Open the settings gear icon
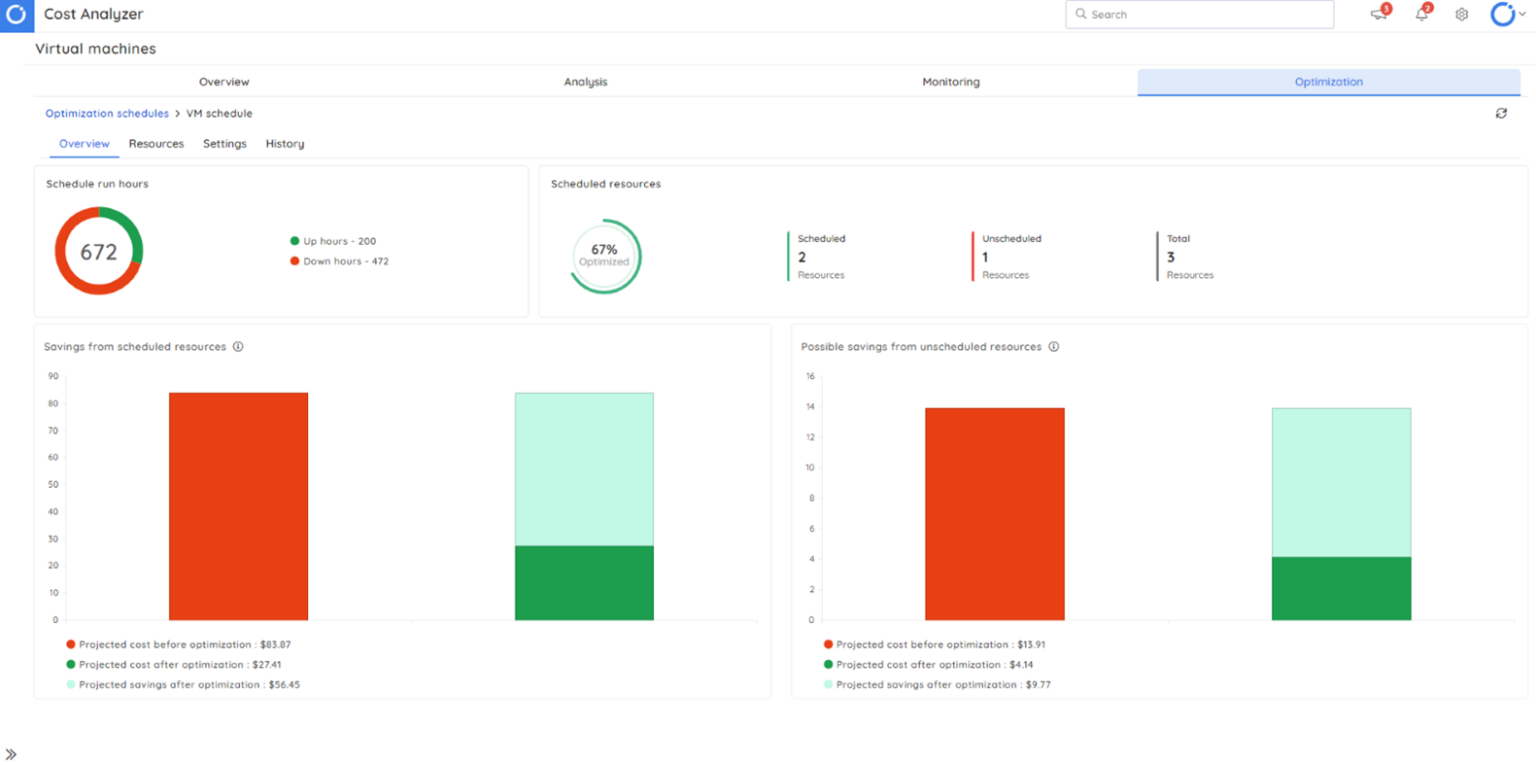 1461,14
